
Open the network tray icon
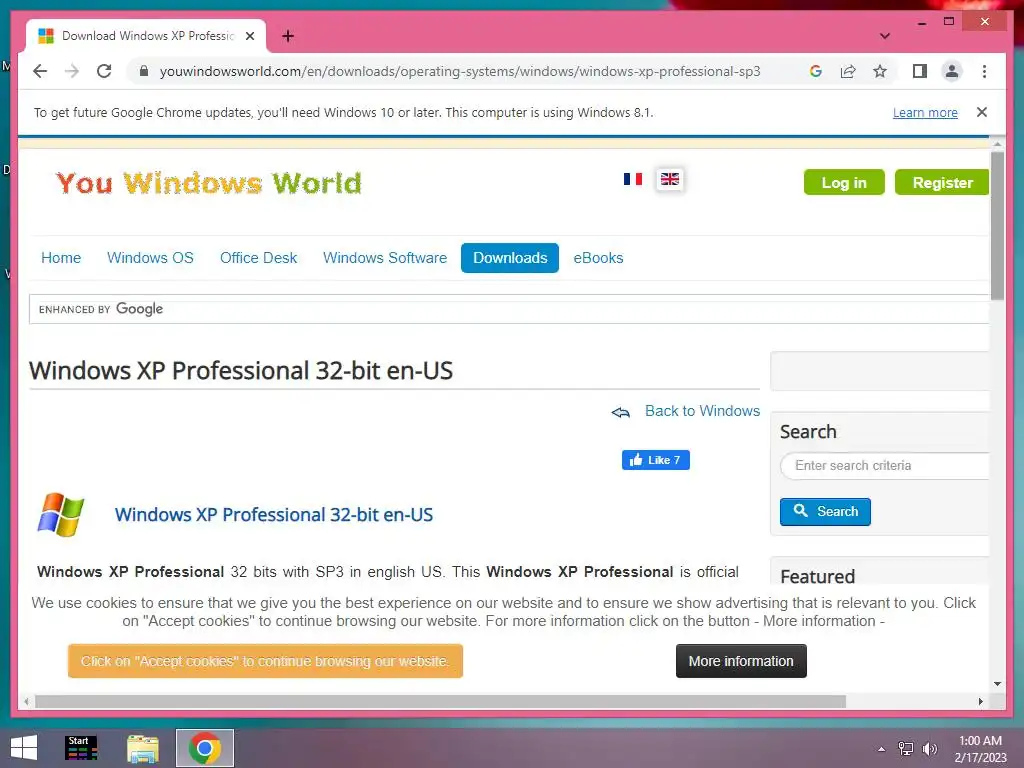pyautogui.click(x=906, y=748)
